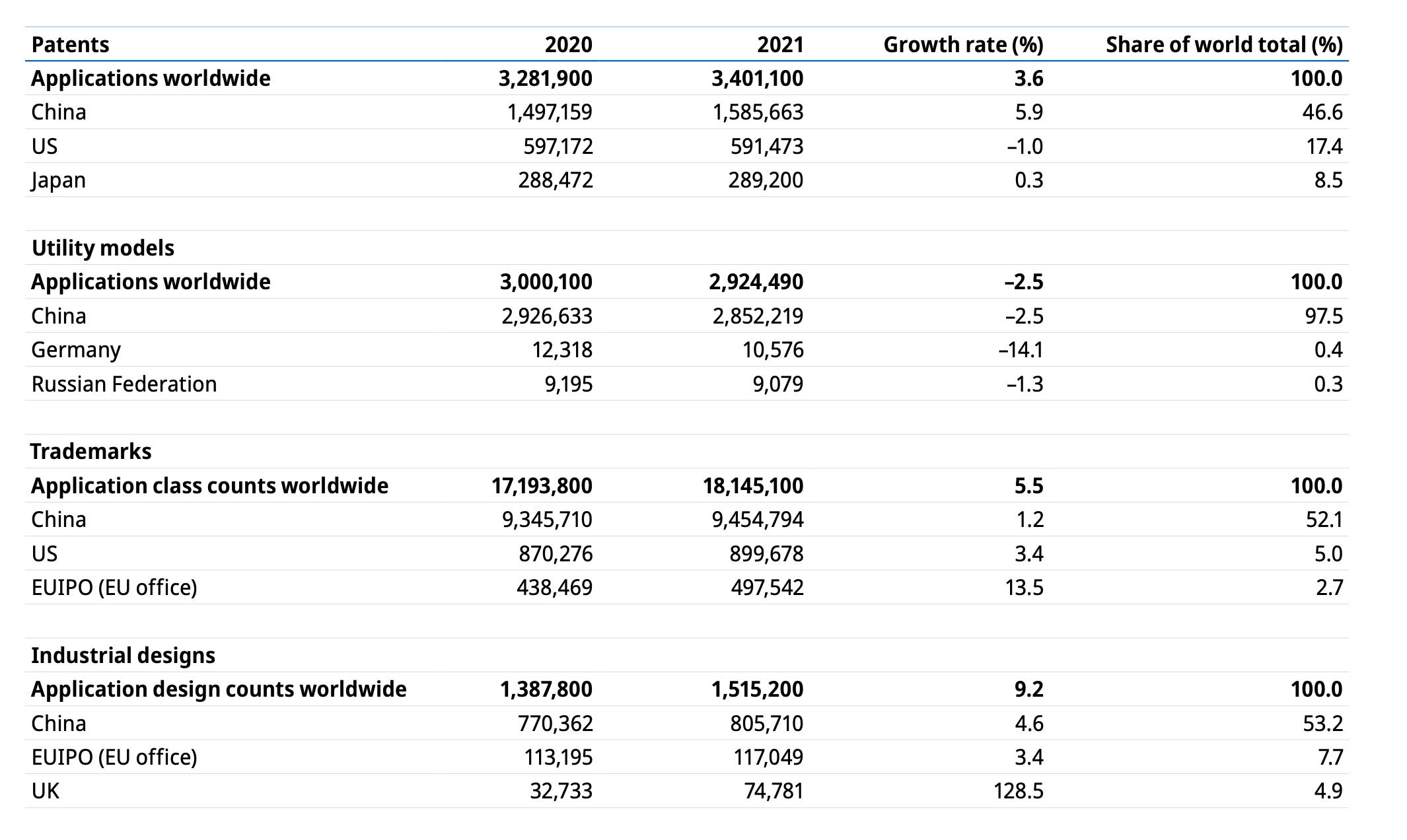The height and width of the screenshot is (840, 1407).
Task: Select the UK growth rate value 128.5
Action: (1019, 791)
